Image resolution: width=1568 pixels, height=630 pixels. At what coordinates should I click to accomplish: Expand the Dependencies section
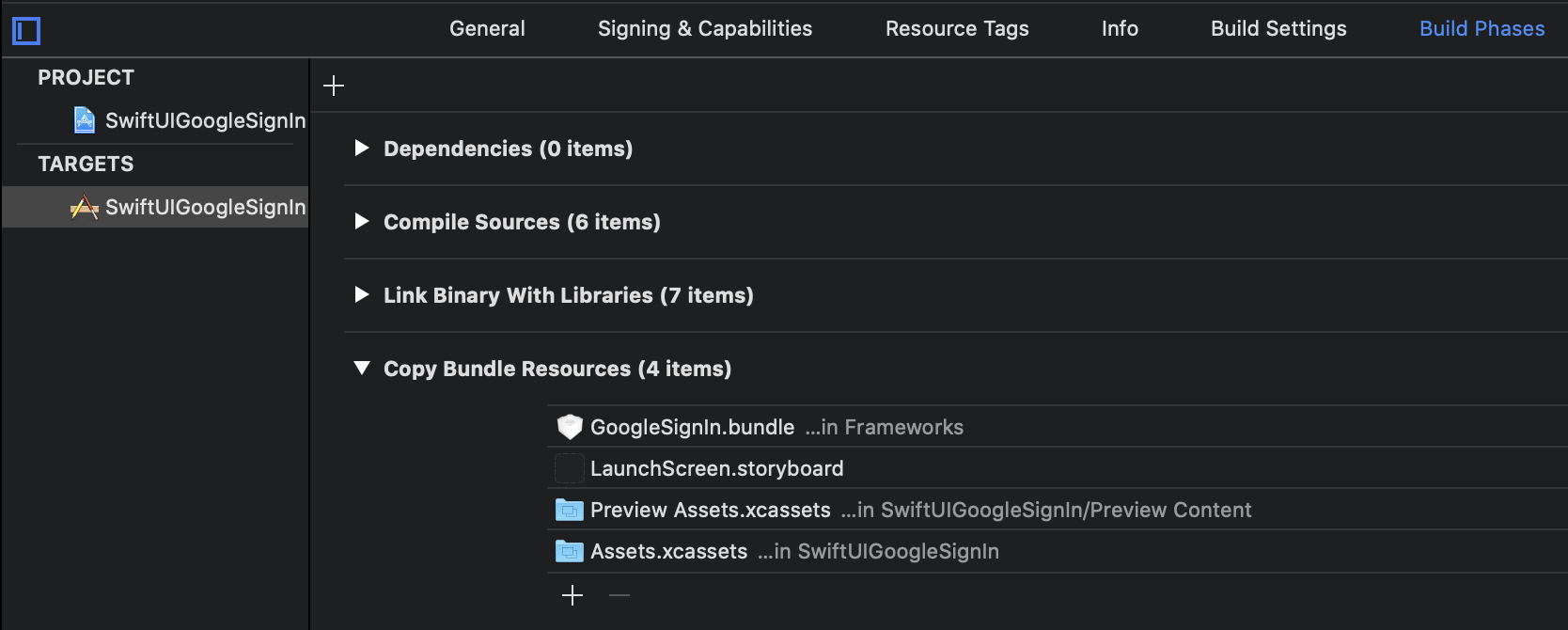[362, 148]
